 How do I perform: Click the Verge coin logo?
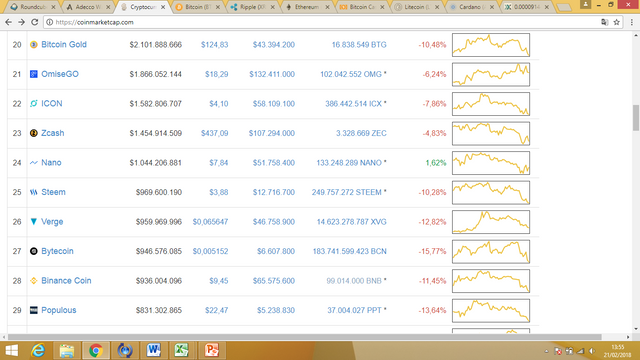[x=34, y=222]
